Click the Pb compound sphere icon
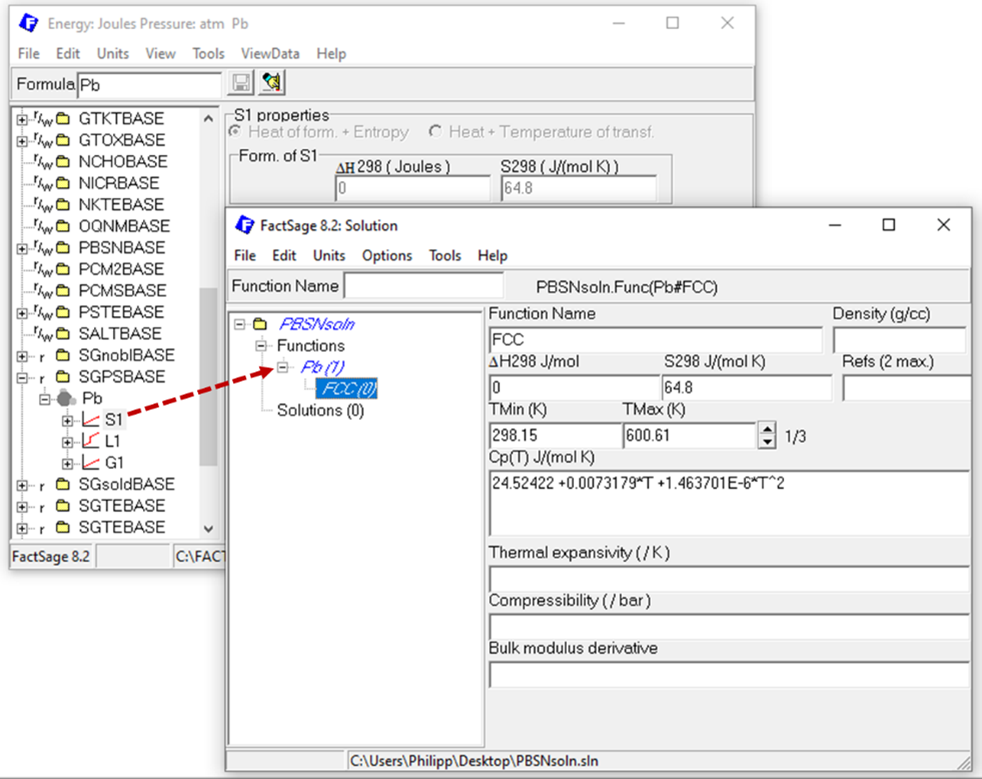 coord(66,398)
